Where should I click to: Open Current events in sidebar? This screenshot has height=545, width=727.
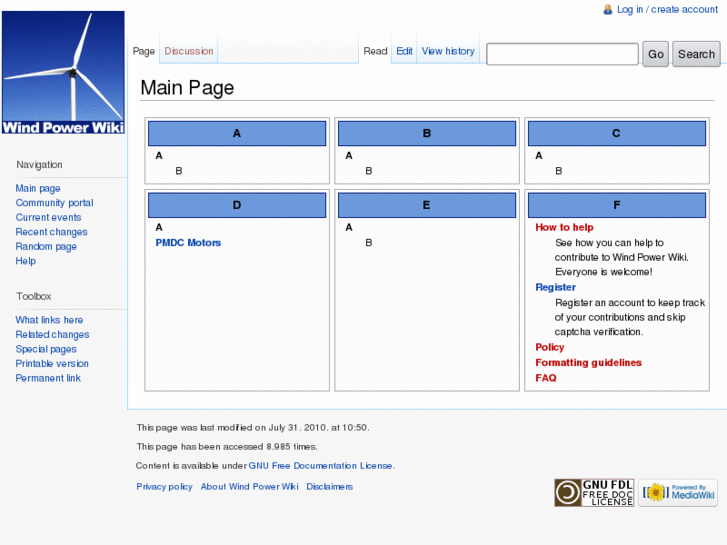click(x=48, y=217)
